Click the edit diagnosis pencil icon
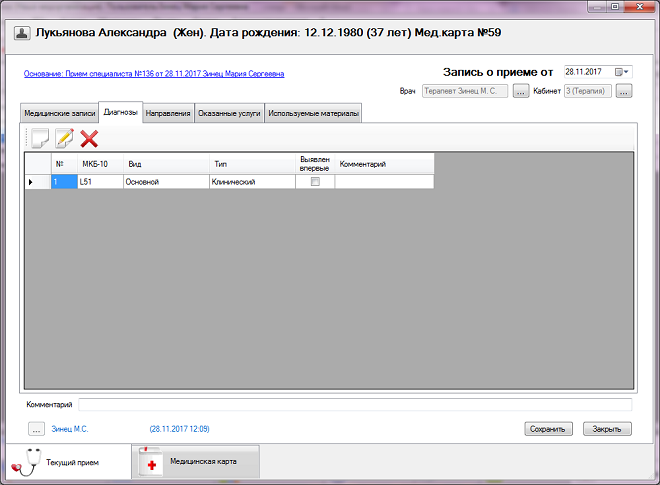Image resolution: width=660 pixels, height=485 pixels. click(x=64, y=139)
